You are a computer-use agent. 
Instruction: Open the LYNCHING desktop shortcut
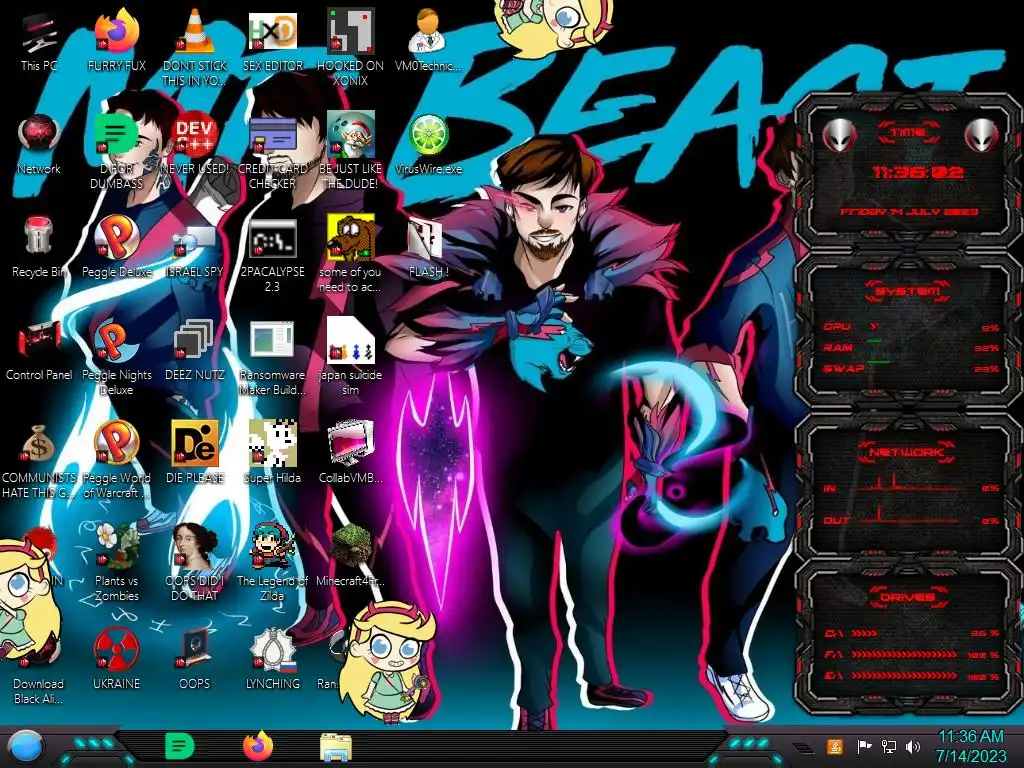(x=272, y=660)
